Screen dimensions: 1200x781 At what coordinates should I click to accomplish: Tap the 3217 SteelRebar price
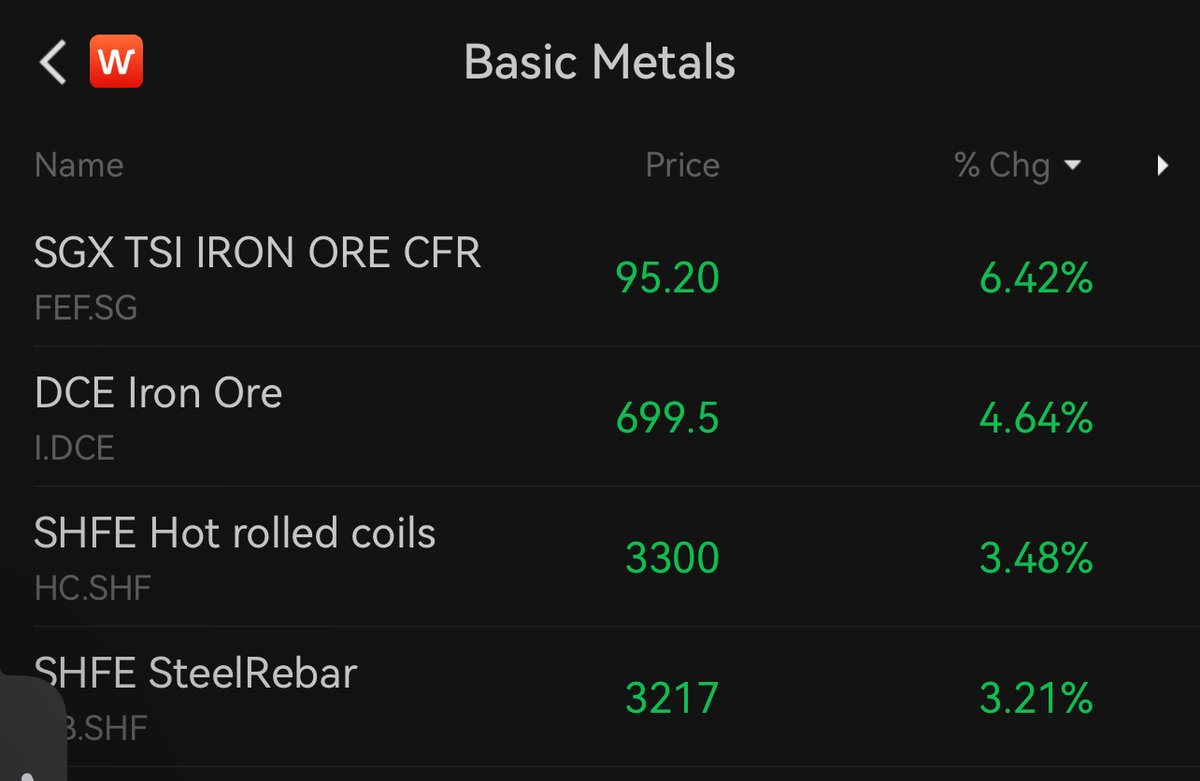coord(672,698)
